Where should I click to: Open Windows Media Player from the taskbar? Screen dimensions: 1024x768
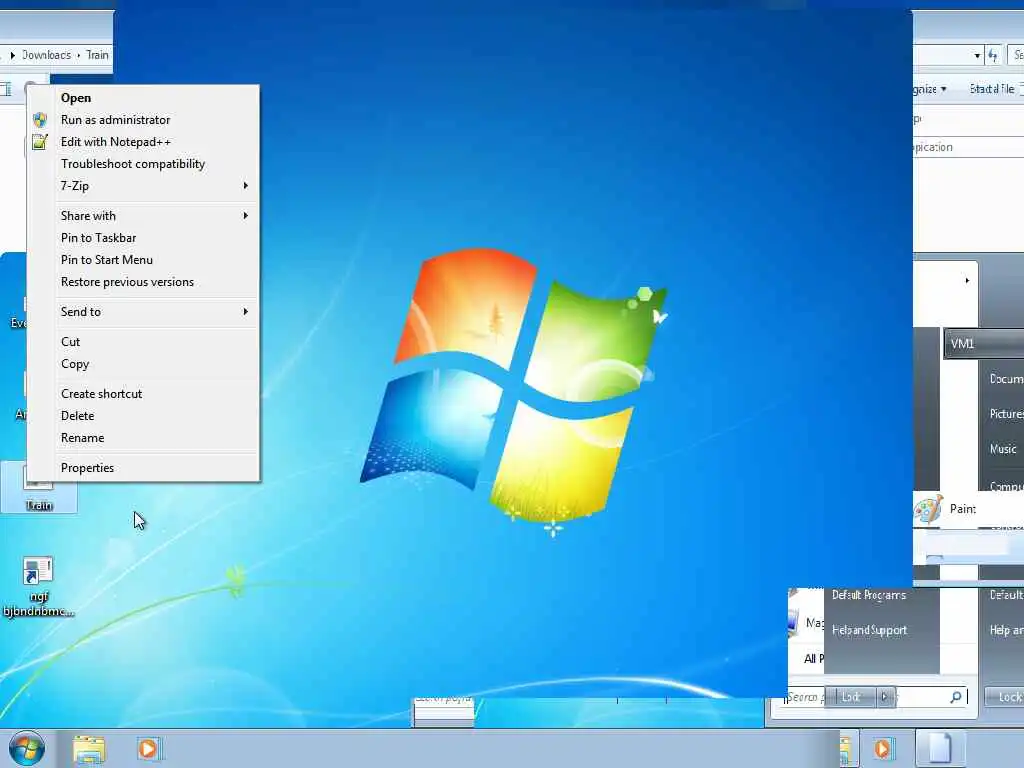tap(148, 749)
